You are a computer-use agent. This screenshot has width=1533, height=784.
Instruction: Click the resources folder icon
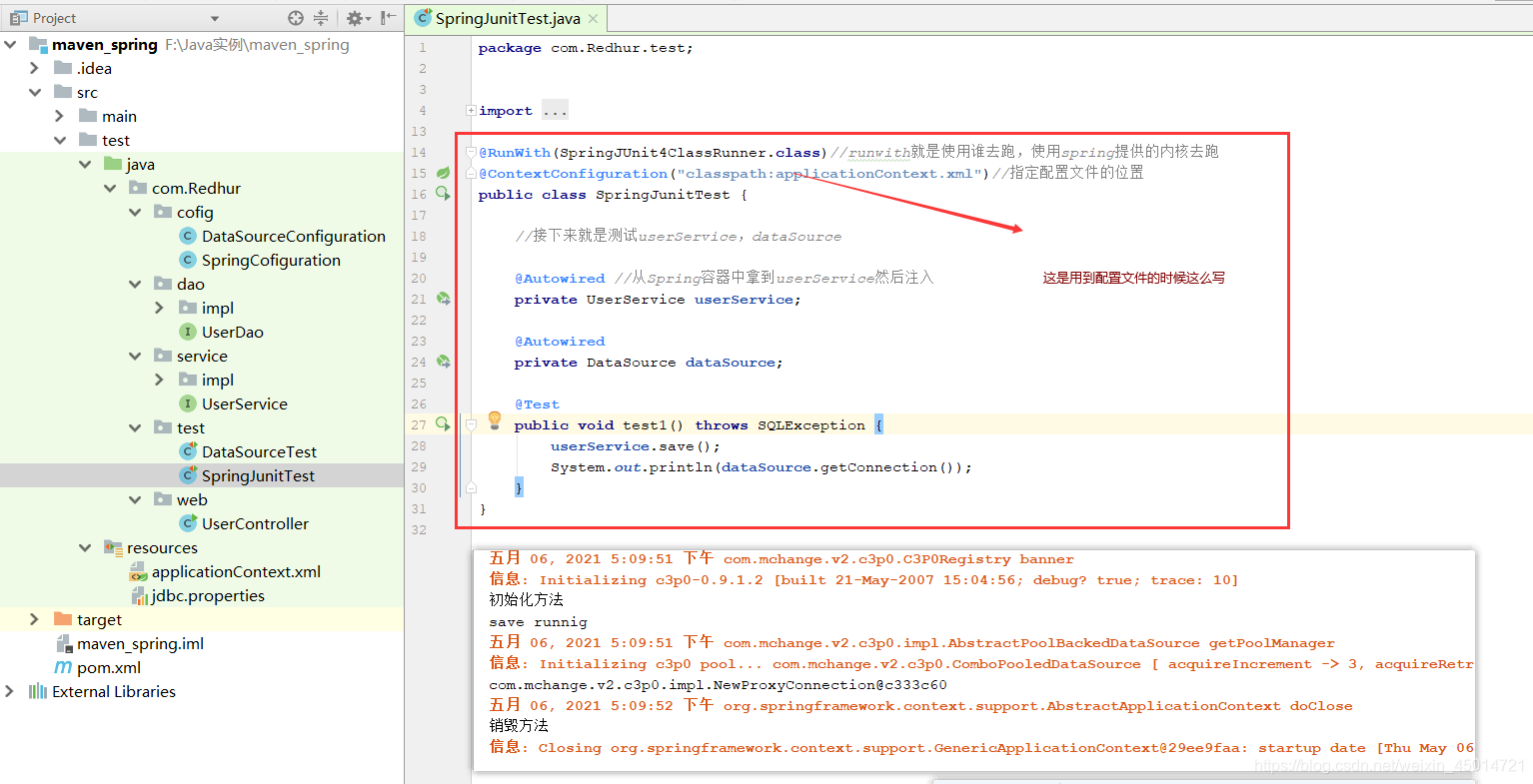click(113, 547)
